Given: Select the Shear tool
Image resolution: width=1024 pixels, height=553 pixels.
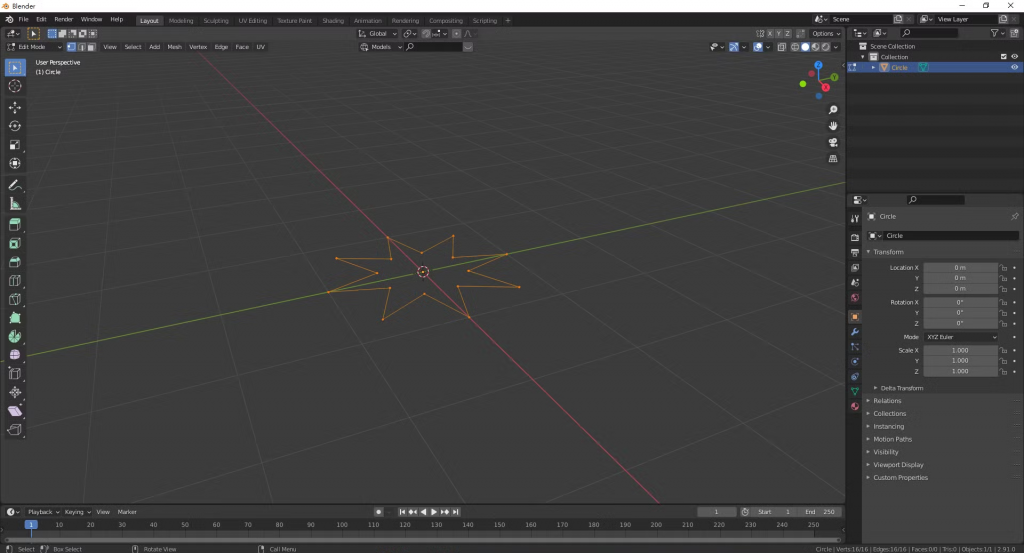Looking at the screenshot, I should (15, 411).
